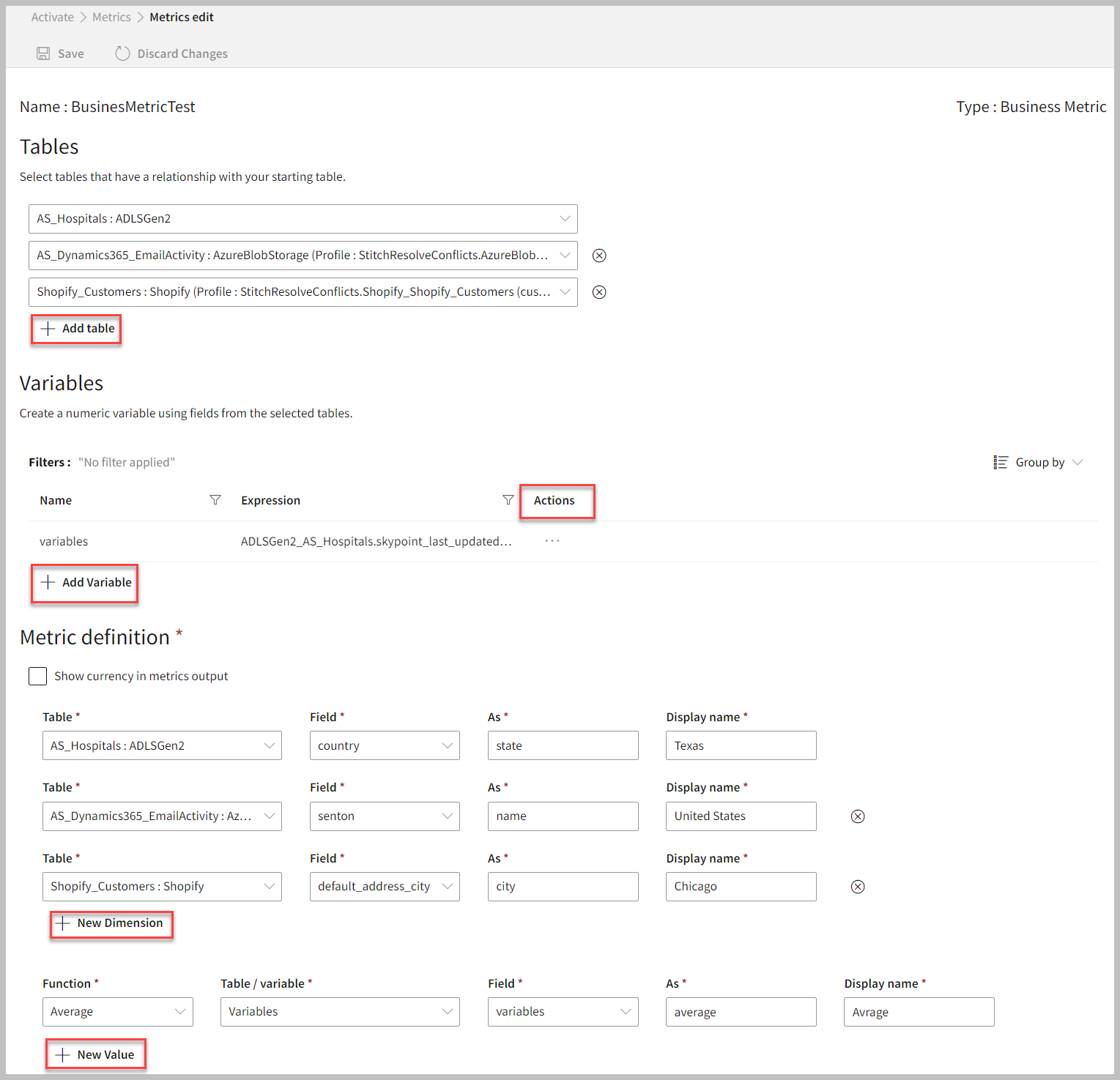The width and height of the screenshot is (1120, 1080).
Task: Click the Type : Business Metric label
Action: (1031, 107)
